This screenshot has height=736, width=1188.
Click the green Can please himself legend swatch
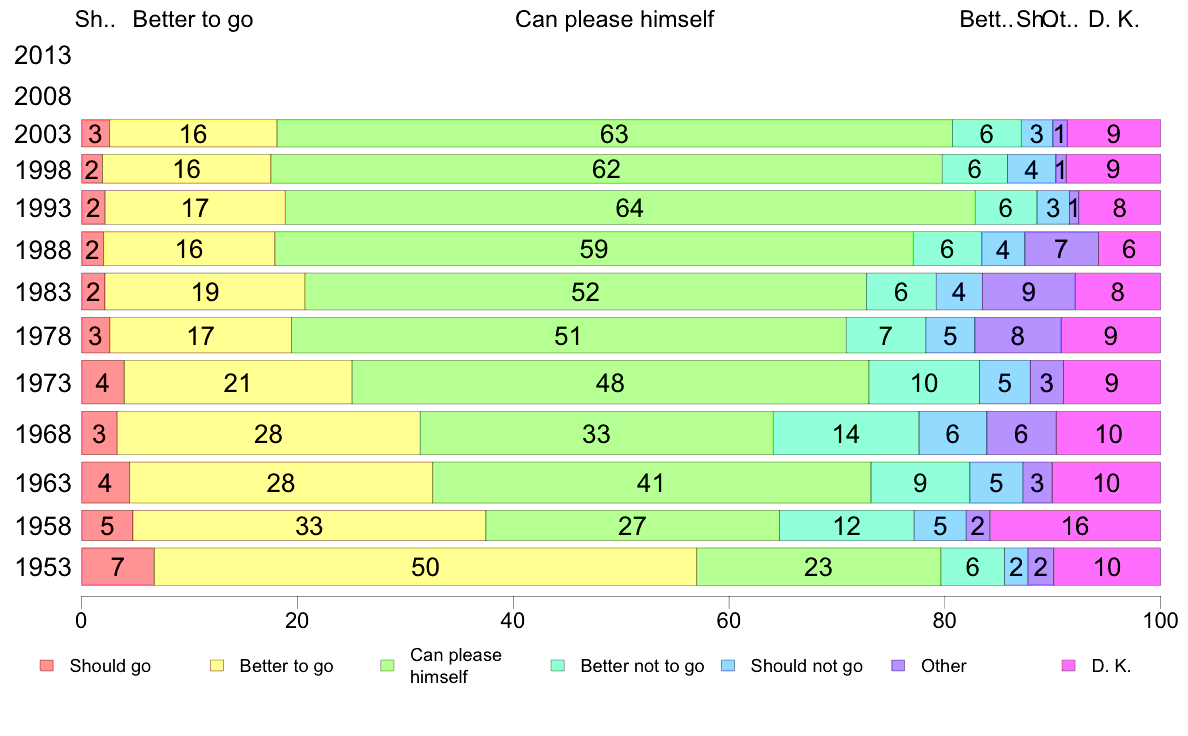(x=387, y=666)
